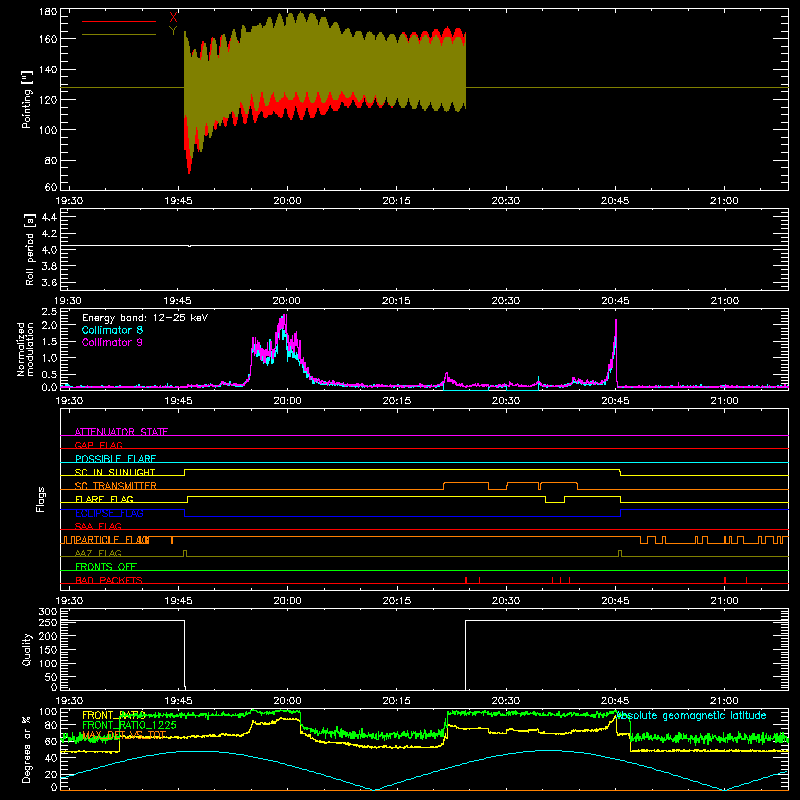This screenshot has width=800, height=800.
Task: Click the "Normalized modulation" axis title
Action: tap(24, 349)
